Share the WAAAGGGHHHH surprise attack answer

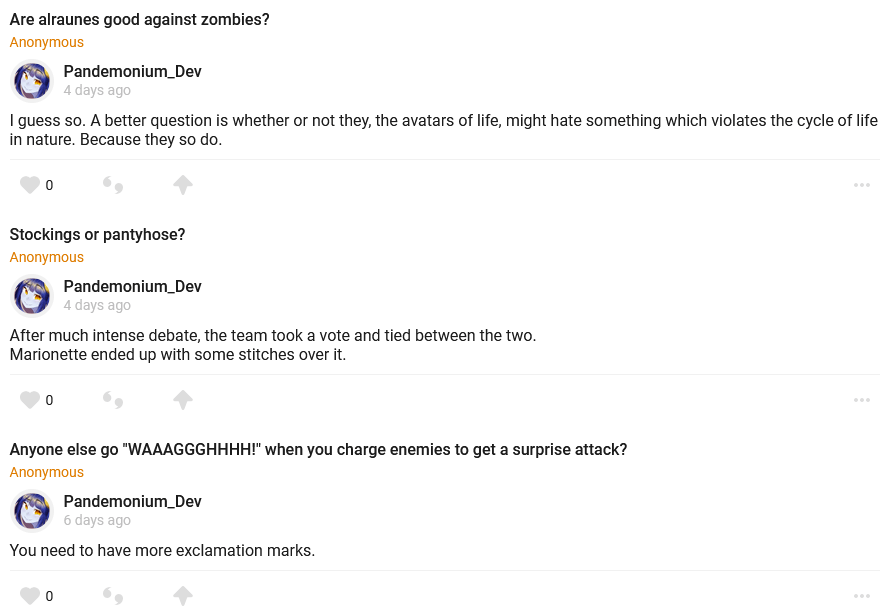tap(182, 596)
